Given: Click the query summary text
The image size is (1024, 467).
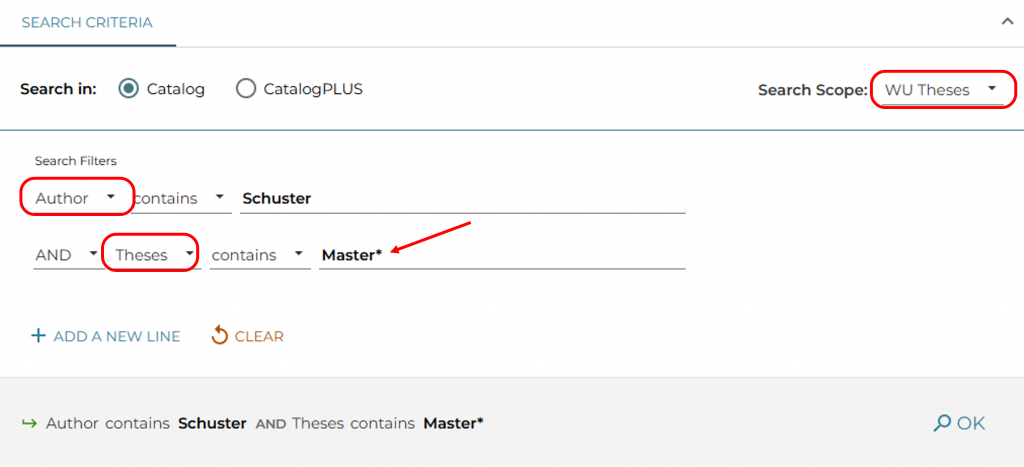Looking at the screenshot, I should pos(265,423).
